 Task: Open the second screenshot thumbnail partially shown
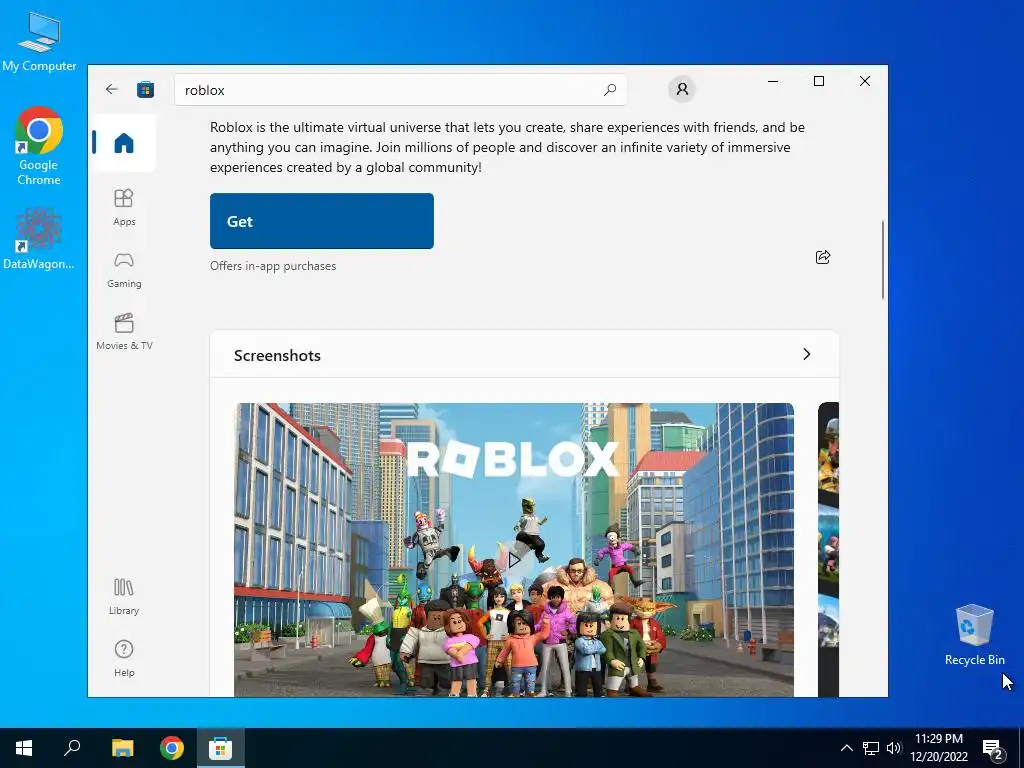click(828, 550)
